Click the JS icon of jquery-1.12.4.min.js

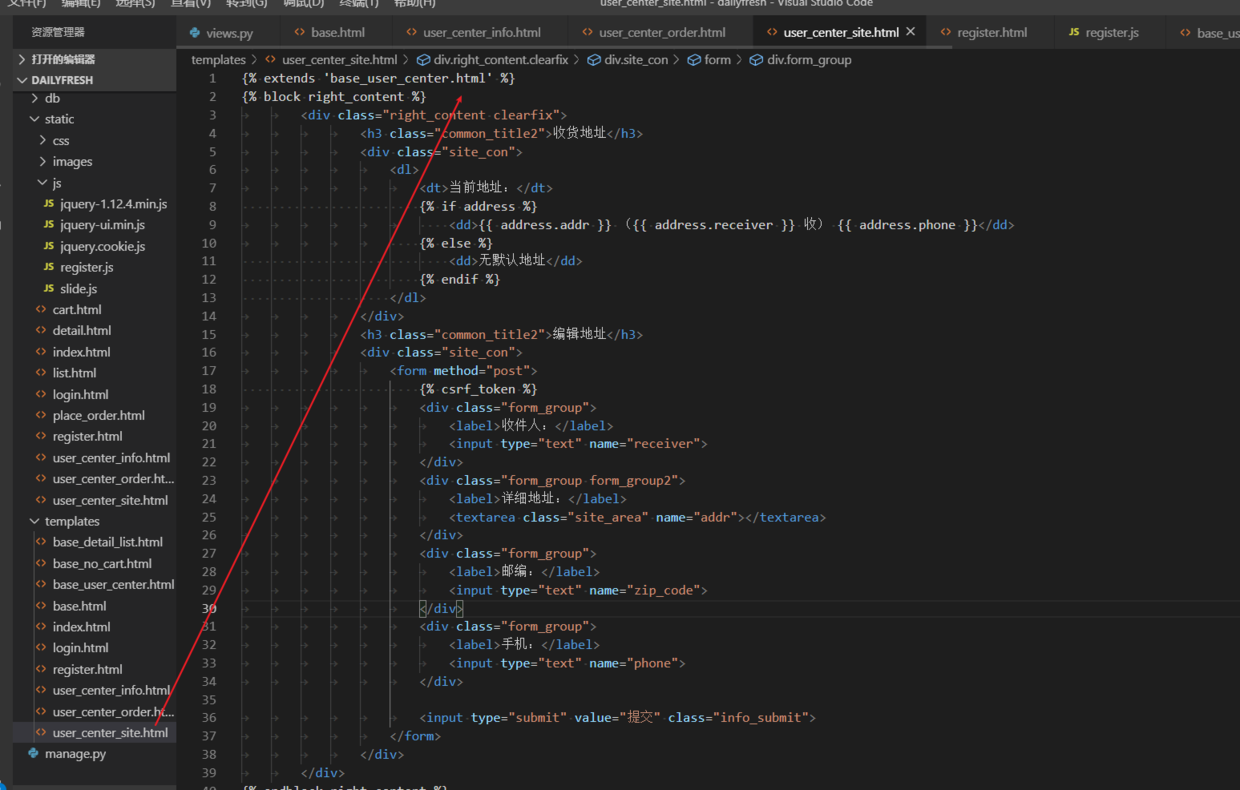[49, 204]
